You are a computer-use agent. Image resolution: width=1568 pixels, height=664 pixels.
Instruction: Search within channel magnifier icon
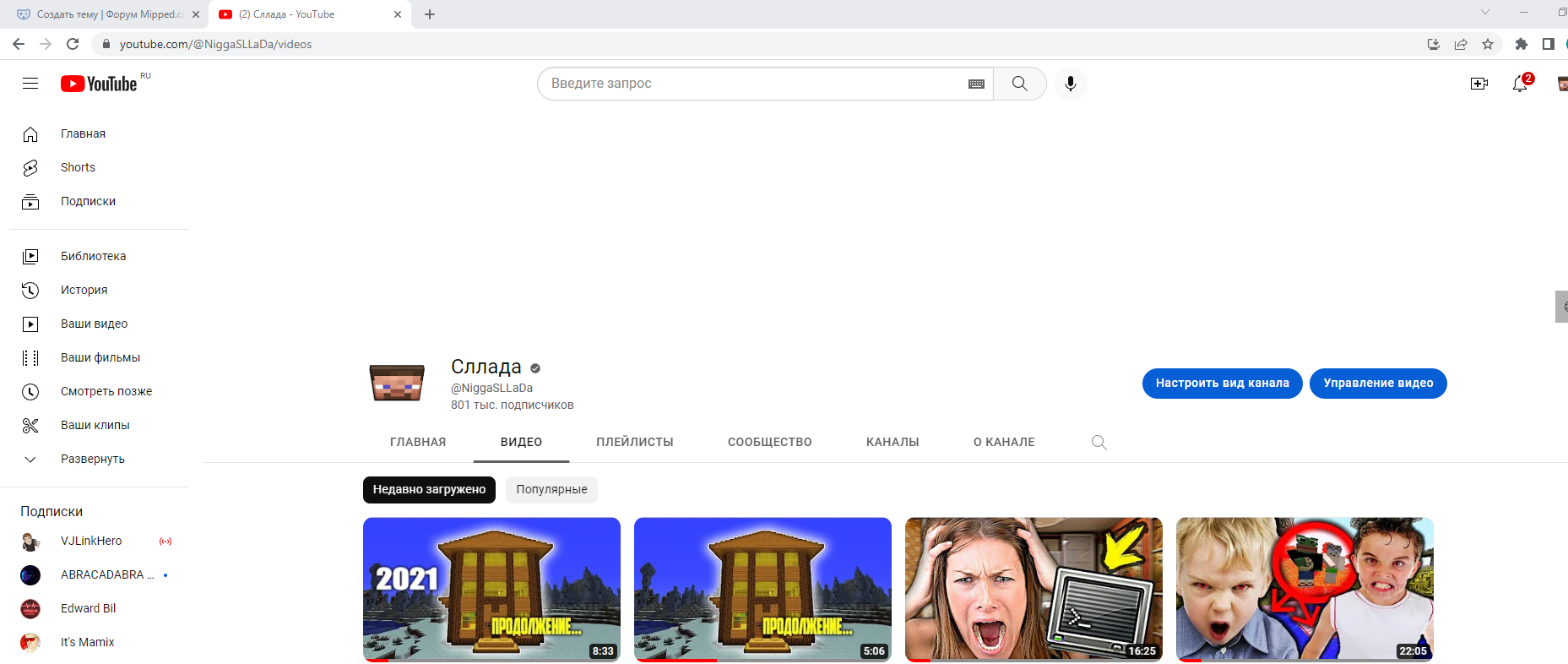coord(1099,442)
